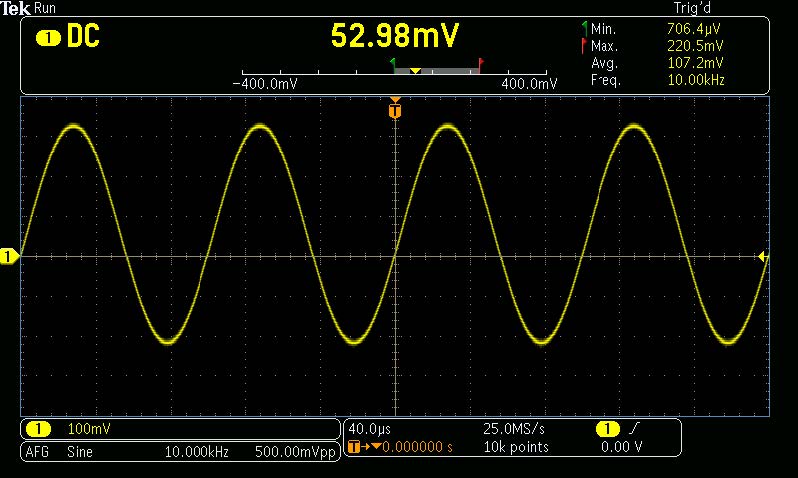Screen dimensions: 798x478
Task: Open the 100mV vertical scale setting
Action: pos(85,429)
